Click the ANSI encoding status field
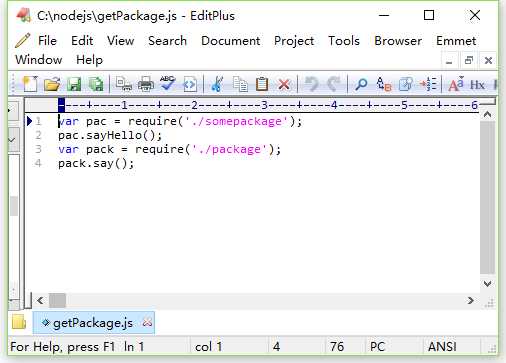 click(442, 347)
